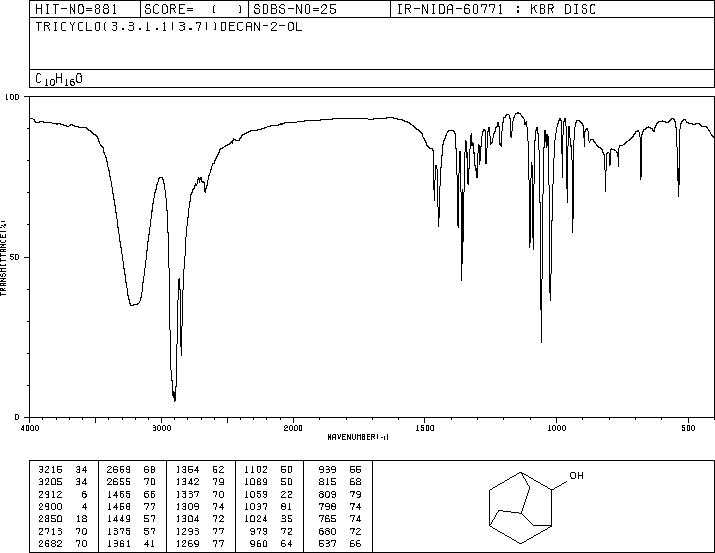
Task: Select peak table entry 1037
Action: coord(256,506)
